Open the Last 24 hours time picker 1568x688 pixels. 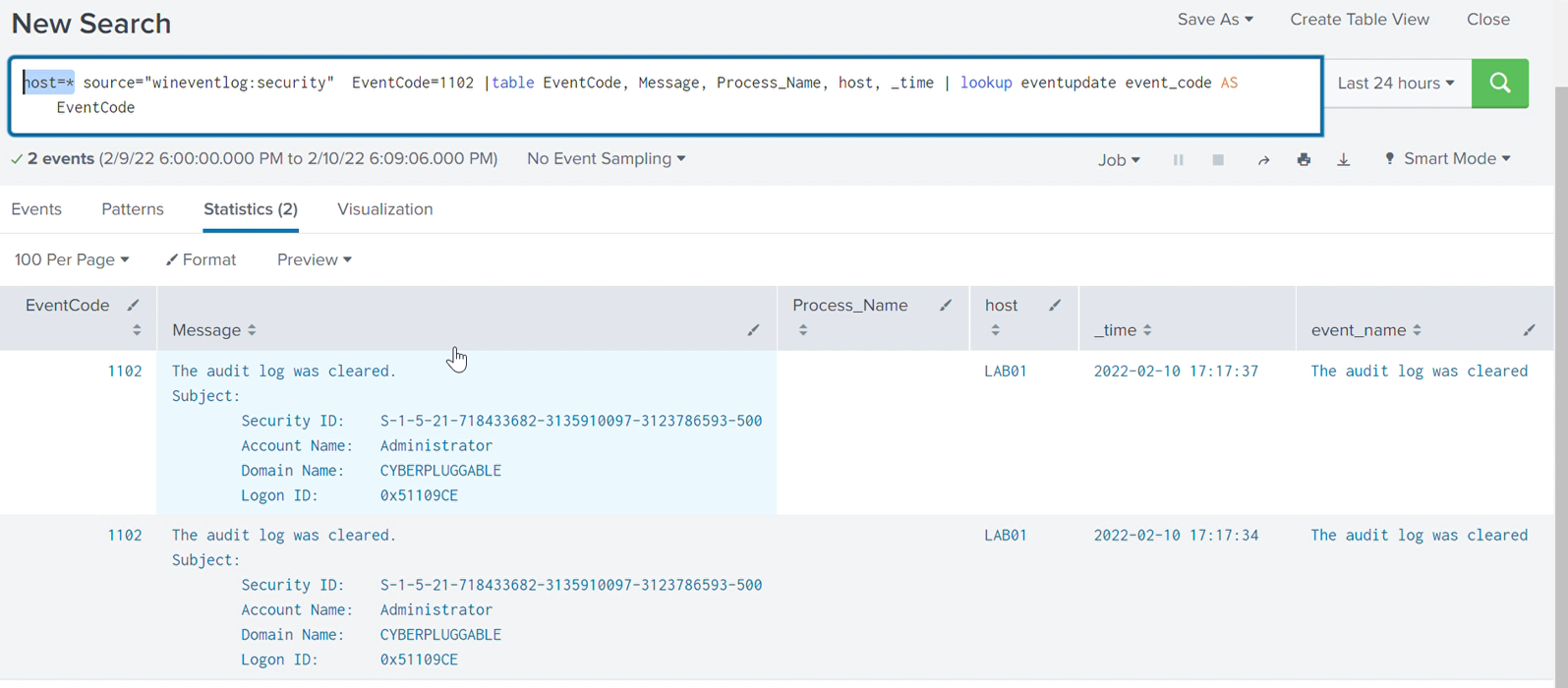point(1396,84)
